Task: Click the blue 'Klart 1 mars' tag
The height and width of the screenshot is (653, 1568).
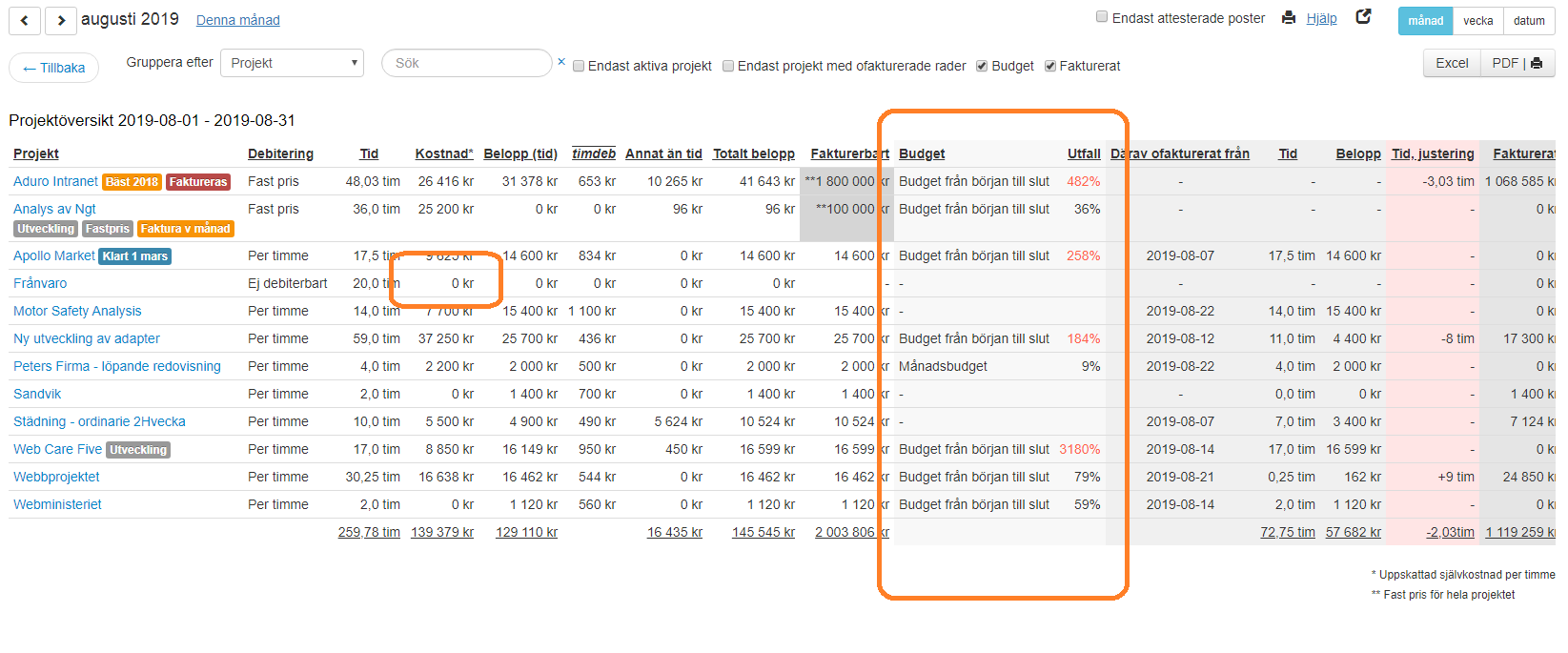Action: click(x=134, y=256)
